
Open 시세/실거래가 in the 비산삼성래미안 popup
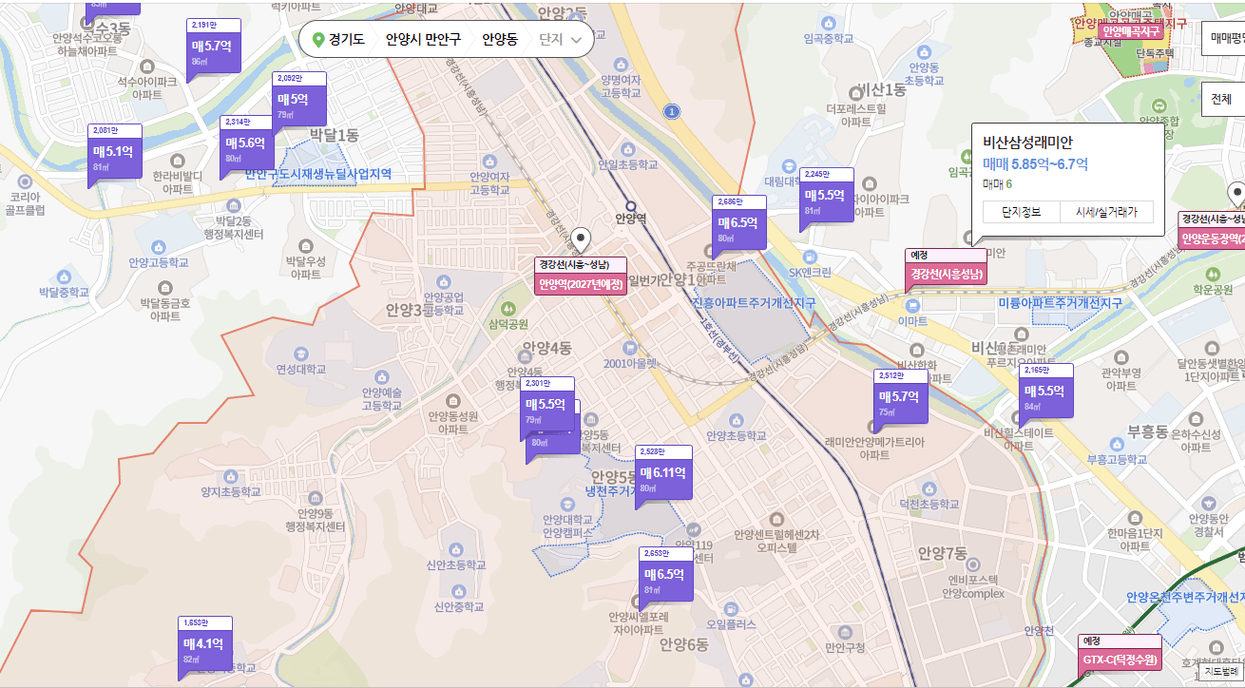pos(1106,212)
